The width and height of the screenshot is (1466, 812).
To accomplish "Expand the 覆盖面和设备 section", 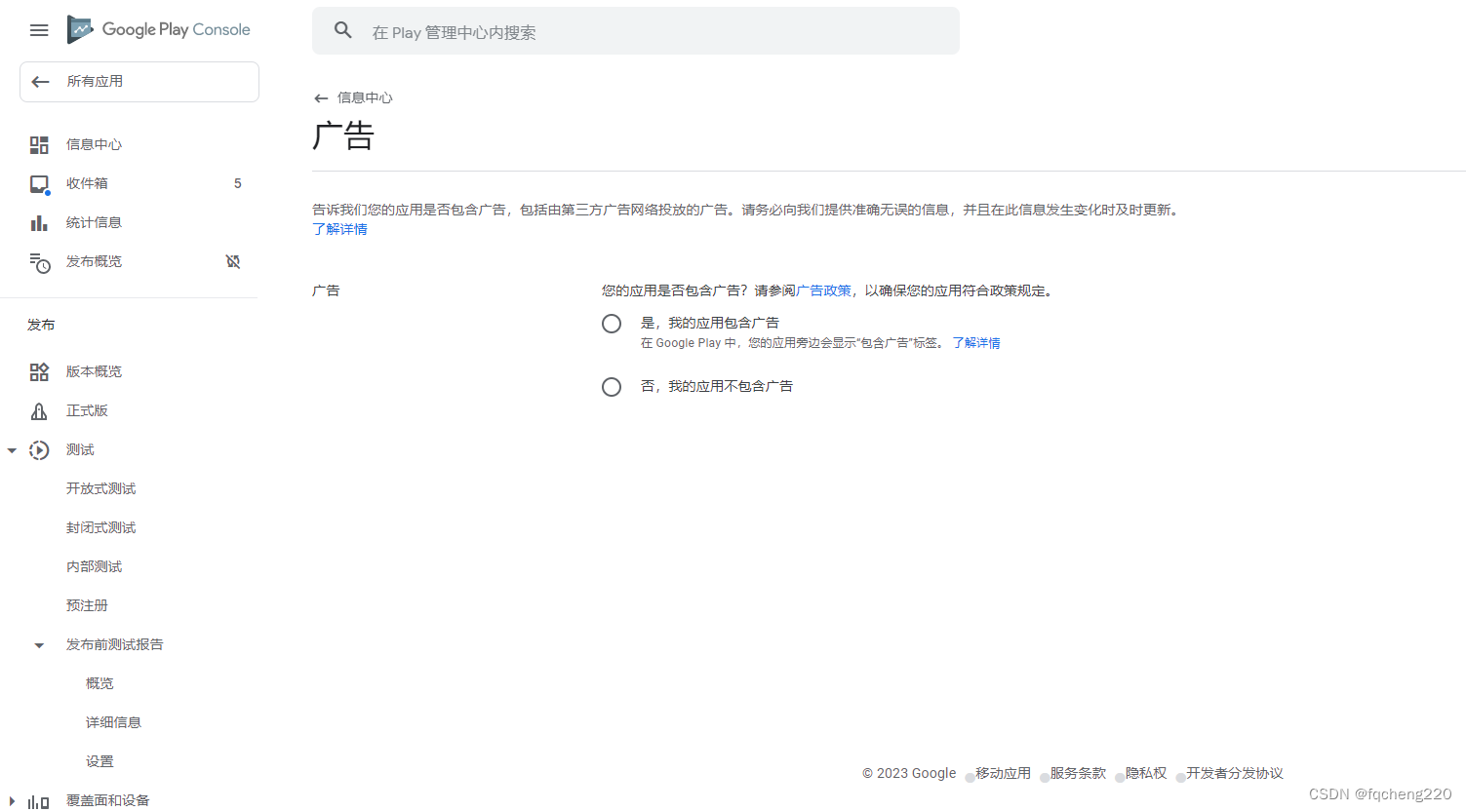I will tap(12, 800).
